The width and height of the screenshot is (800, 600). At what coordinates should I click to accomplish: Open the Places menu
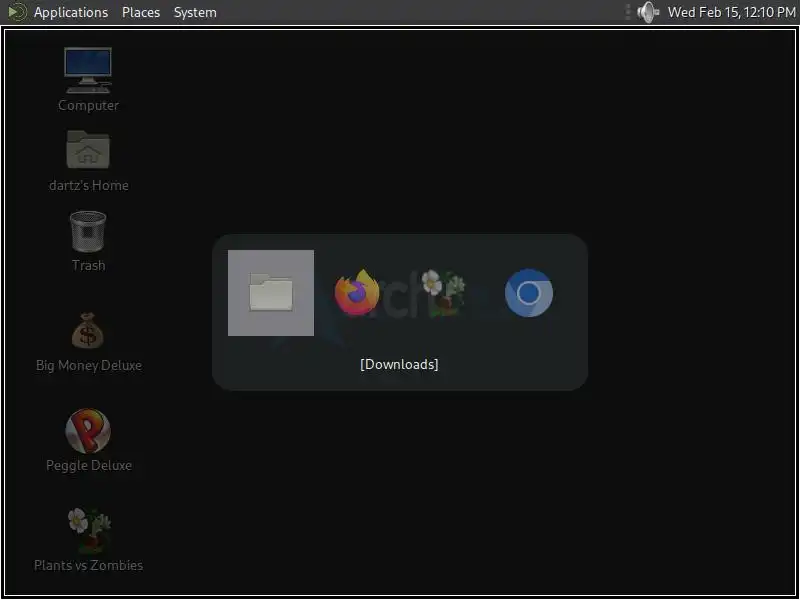click(141, 12)
